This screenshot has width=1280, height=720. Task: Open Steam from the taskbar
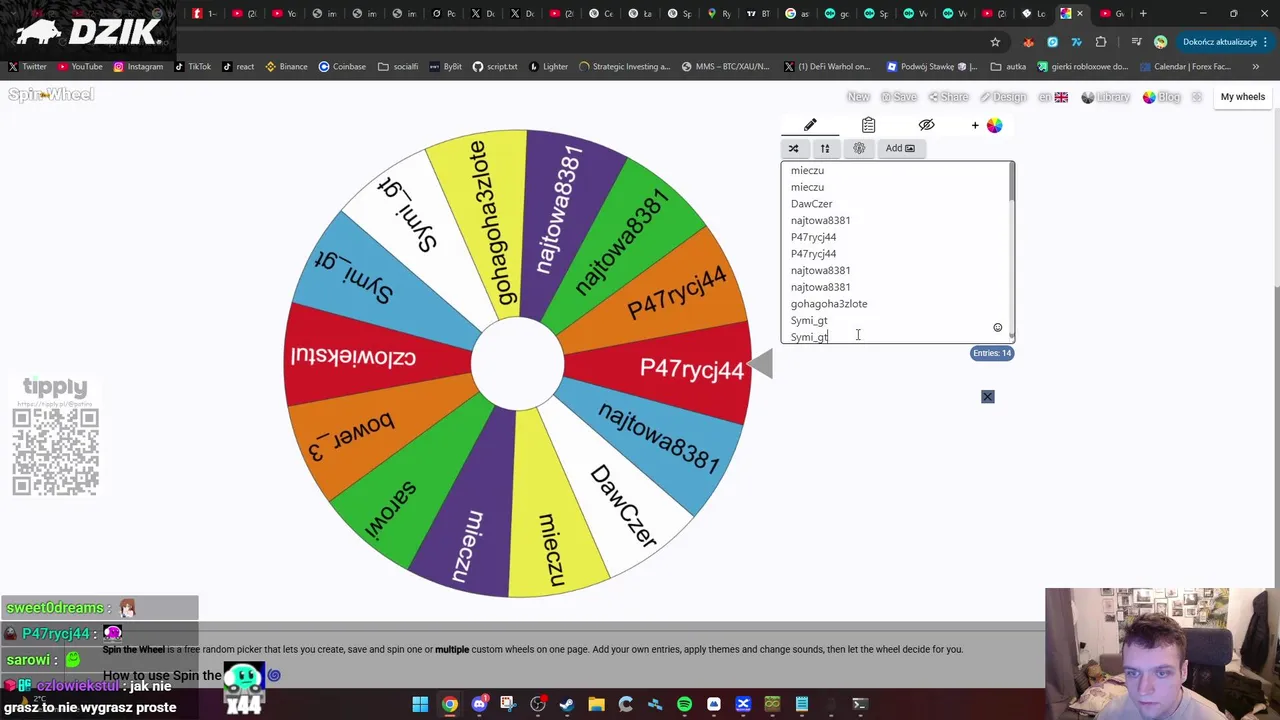(x=567, y=704)
